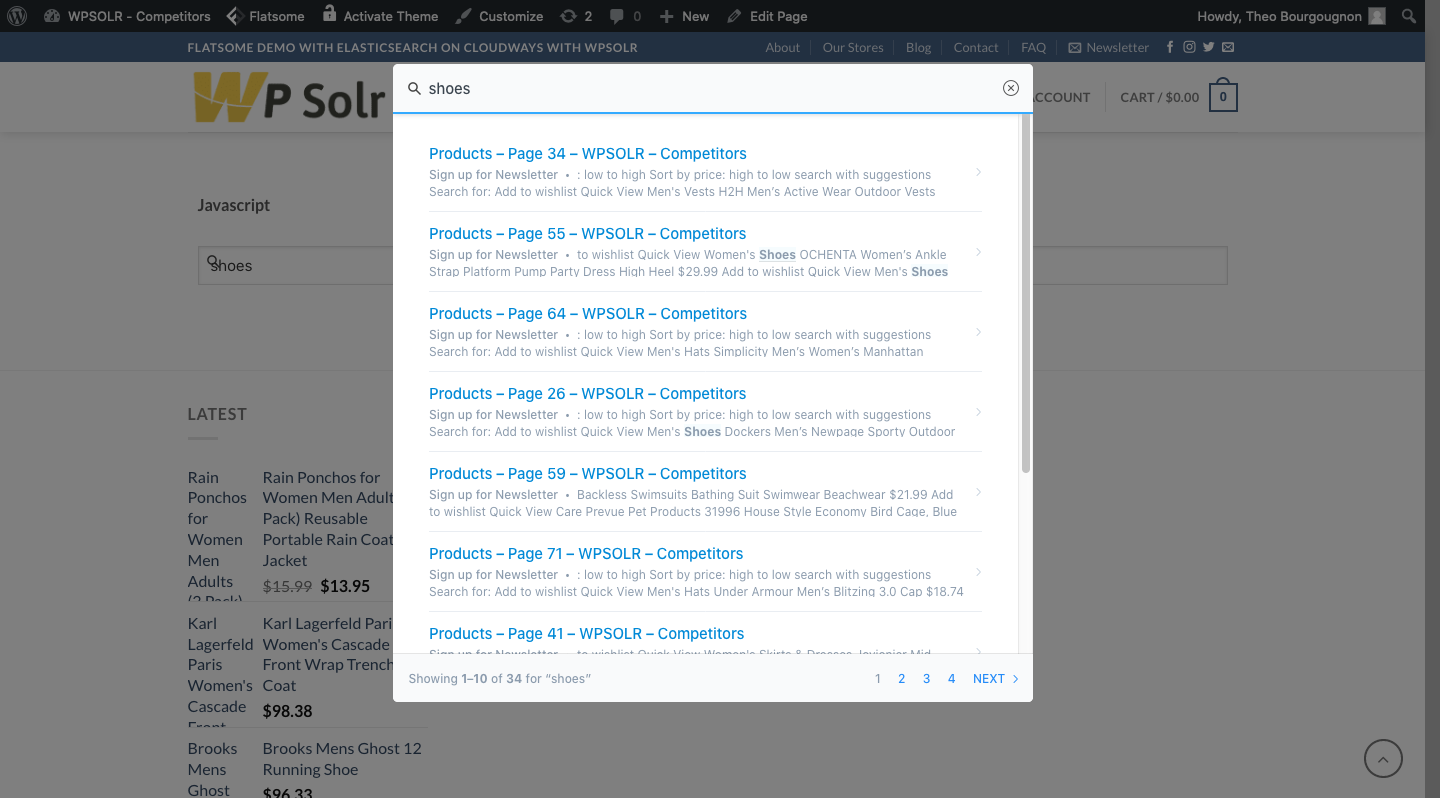Open the Newsletter signup link
The image size is (1440, 798).
click(1109, 47)
